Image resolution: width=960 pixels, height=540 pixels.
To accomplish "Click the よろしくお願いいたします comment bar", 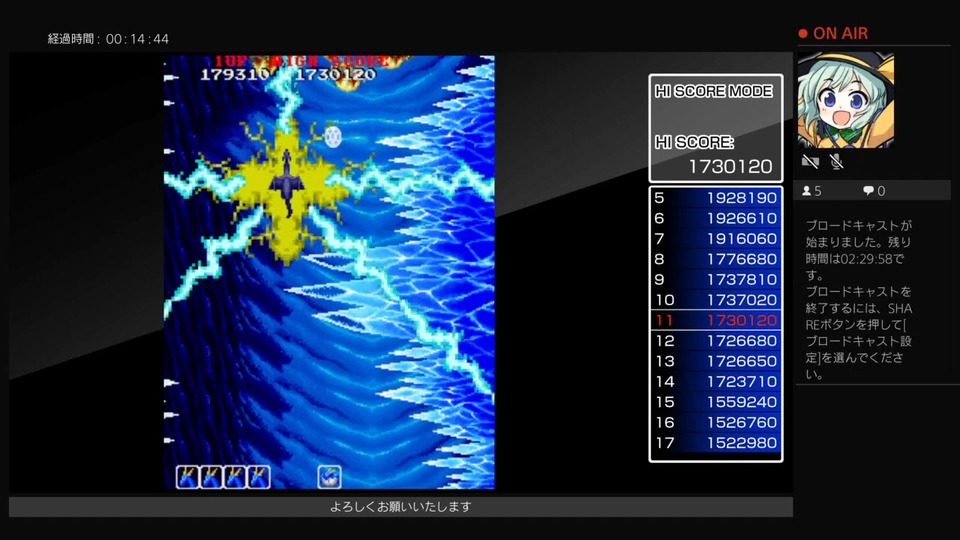I will coord(401,507).
